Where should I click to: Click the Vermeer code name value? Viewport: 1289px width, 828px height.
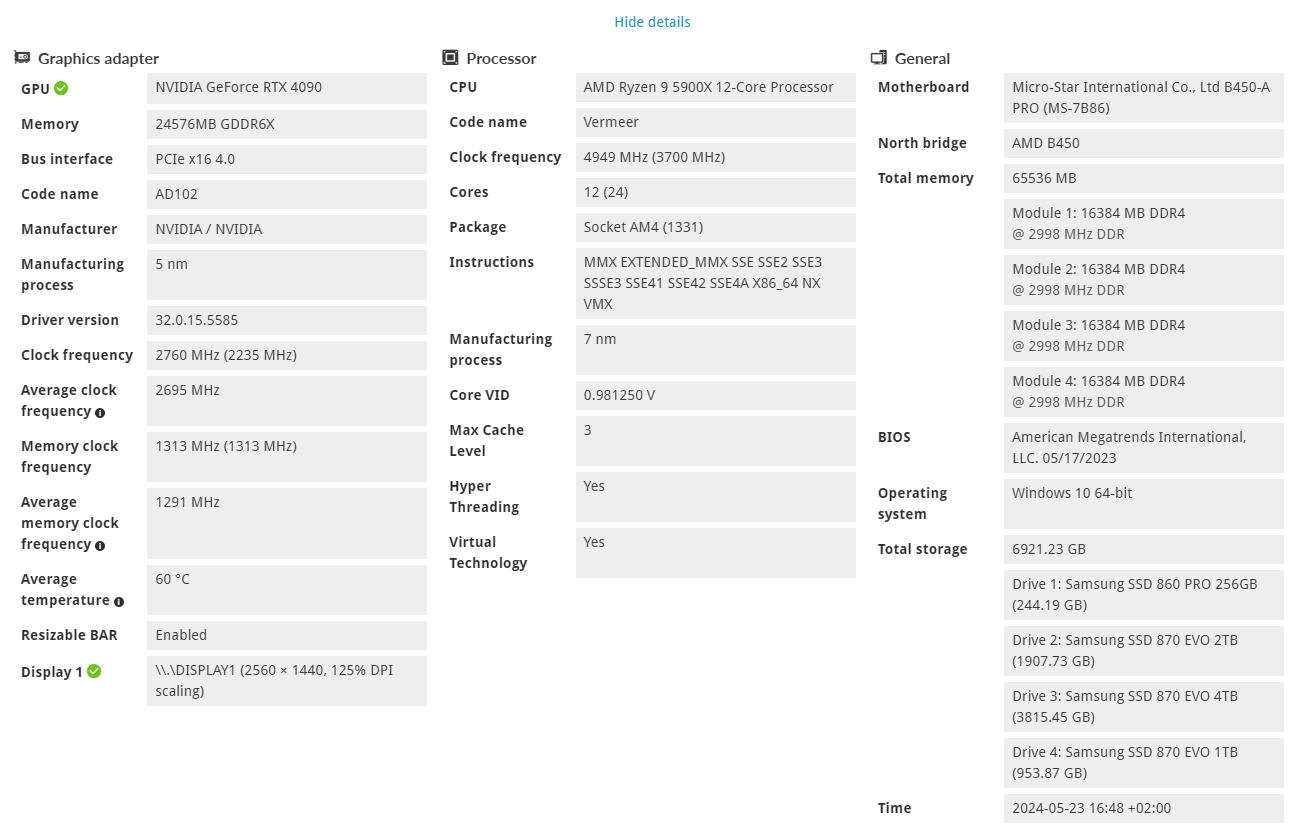[716, 122]
